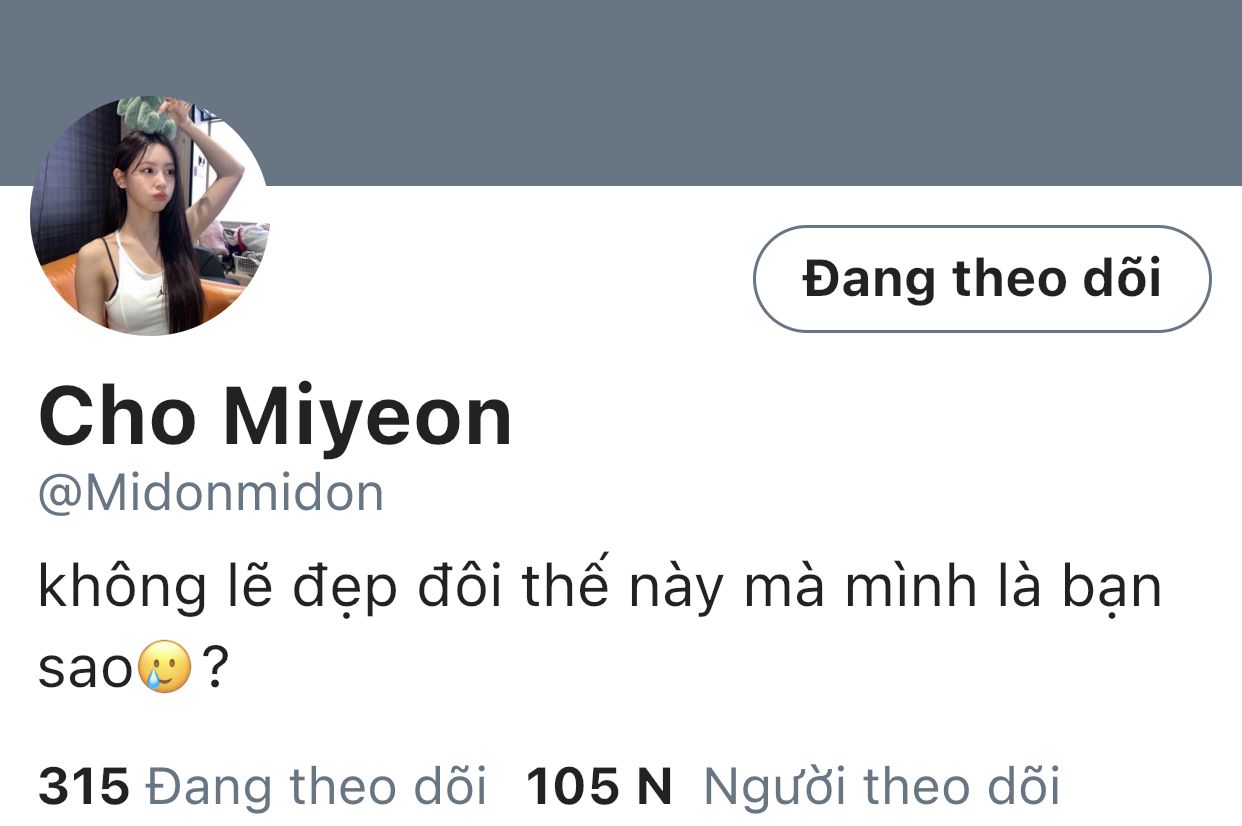The image size is (1242, 826).
Task: Click the "Đang theo dõi" following button
Action: pos(982,278)
